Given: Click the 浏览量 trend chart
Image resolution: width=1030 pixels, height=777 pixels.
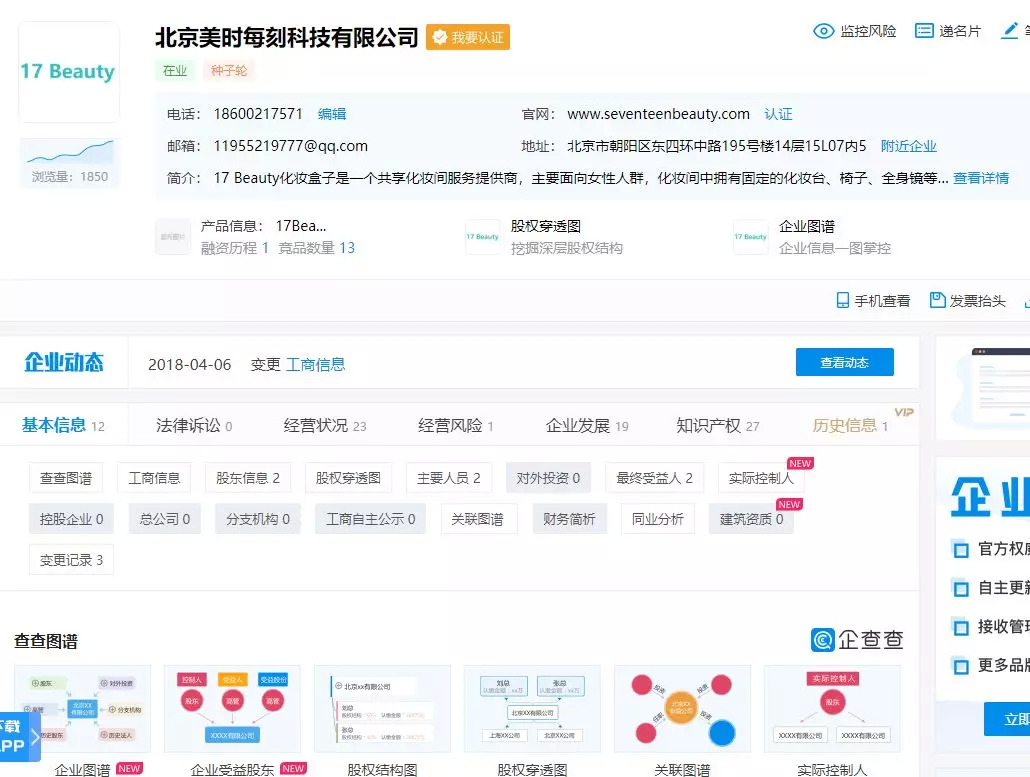Looking at the screenshot, I should tap(70, 152).
